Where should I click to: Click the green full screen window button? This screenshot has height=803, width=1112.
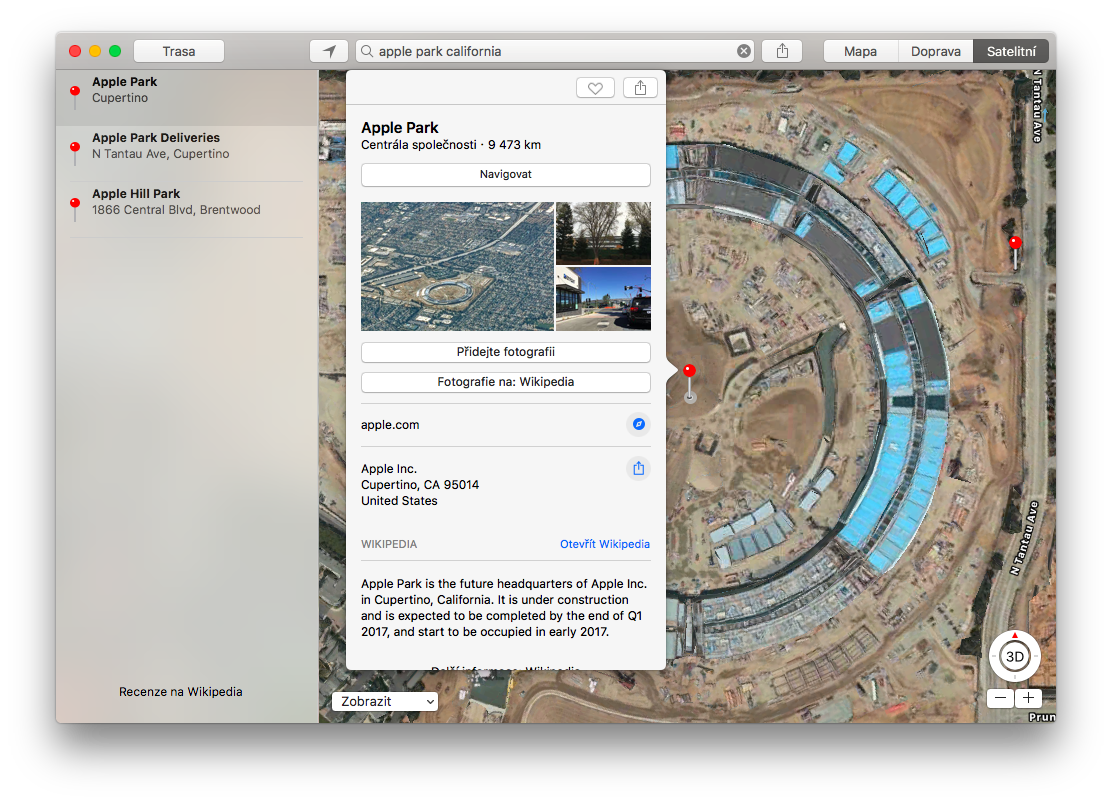click(x=115, y=51)
